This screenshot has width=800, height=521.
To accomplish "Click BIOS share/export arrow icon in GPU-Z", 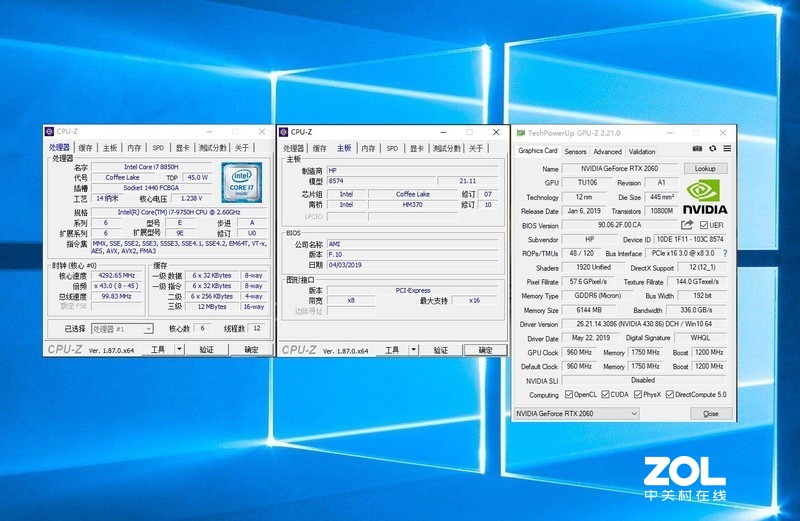I will click(687, 225).
